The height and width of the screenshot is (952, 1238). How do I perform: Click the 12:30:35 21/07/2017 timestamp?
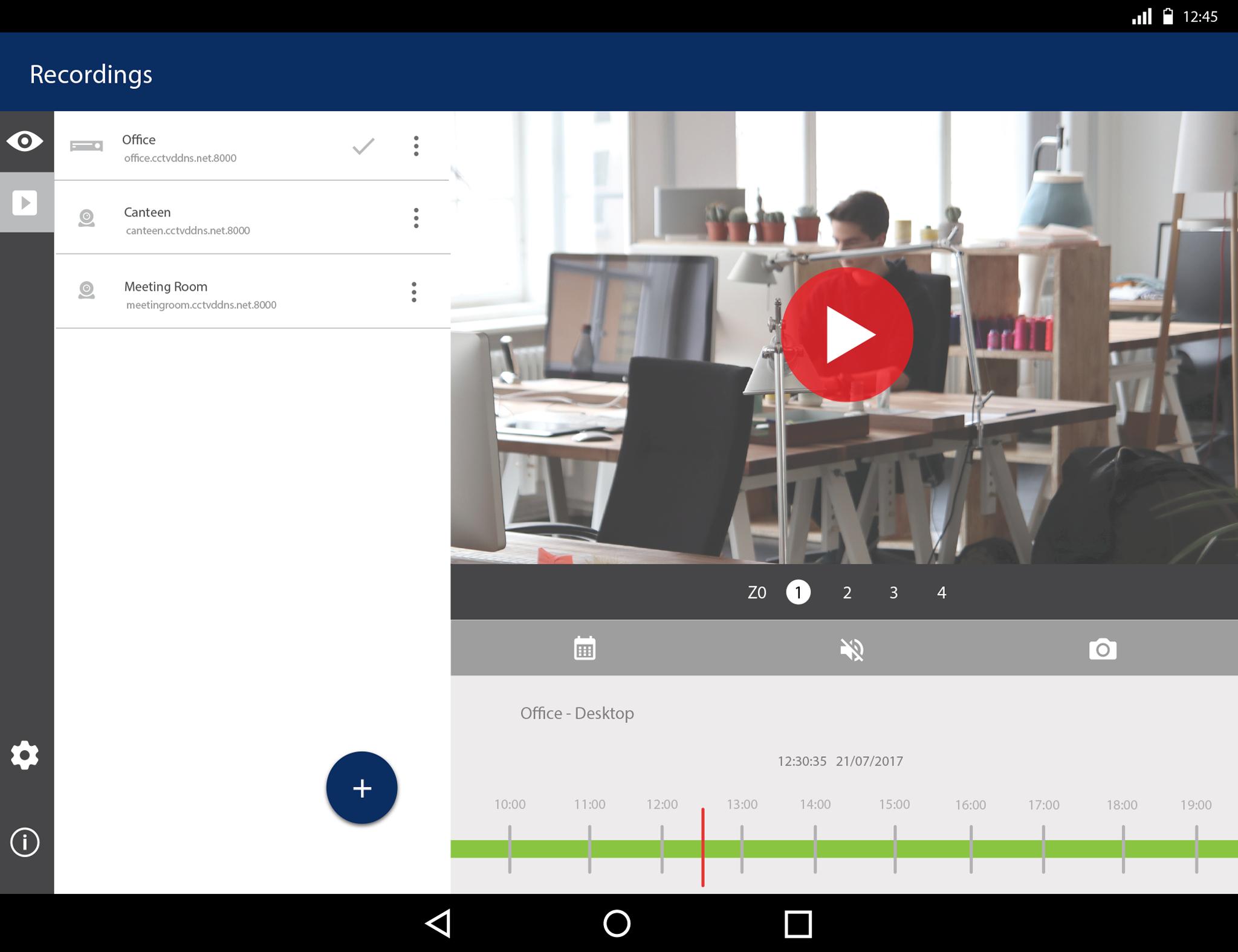(840, 761)
